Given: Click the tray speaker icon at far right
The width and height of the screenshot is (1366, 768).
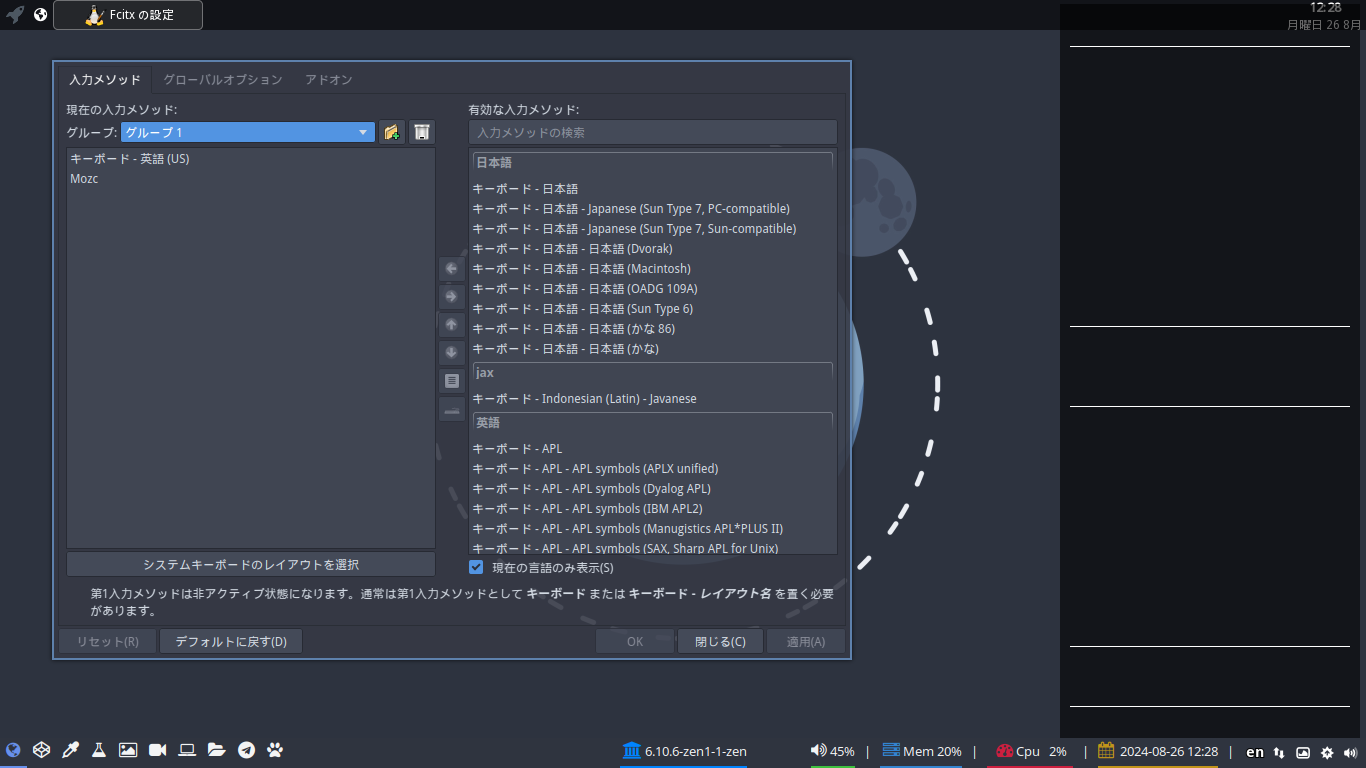Looking at the screenshot, I should click(x=1351, y=752).
